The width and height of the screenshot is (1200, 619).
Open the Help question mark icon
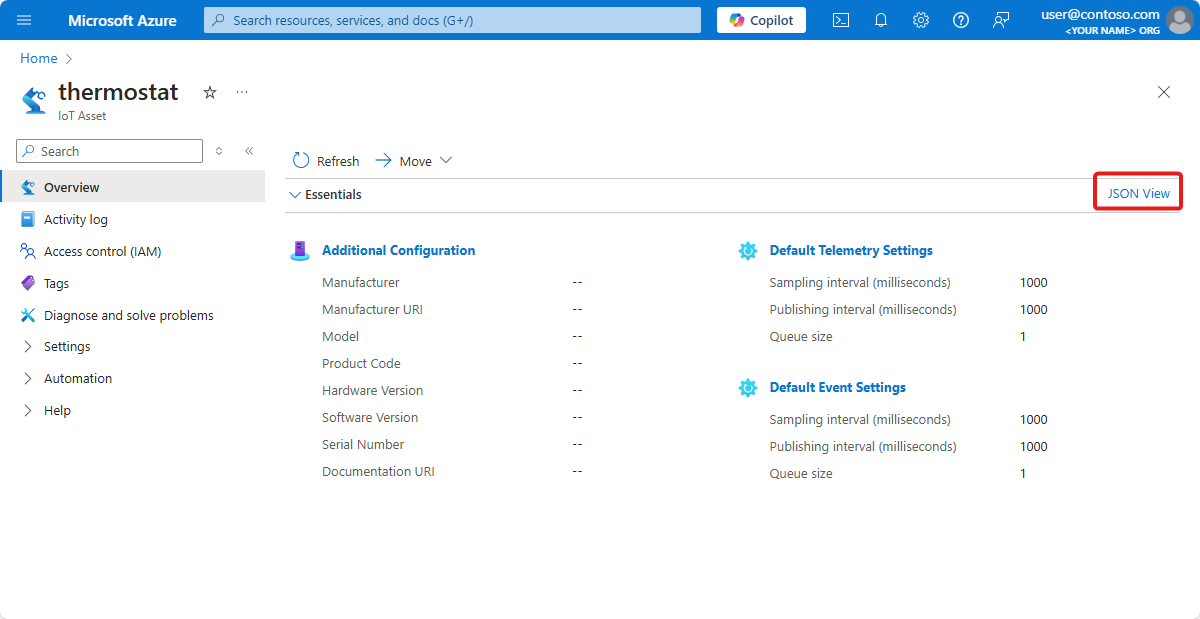[961, 20]
